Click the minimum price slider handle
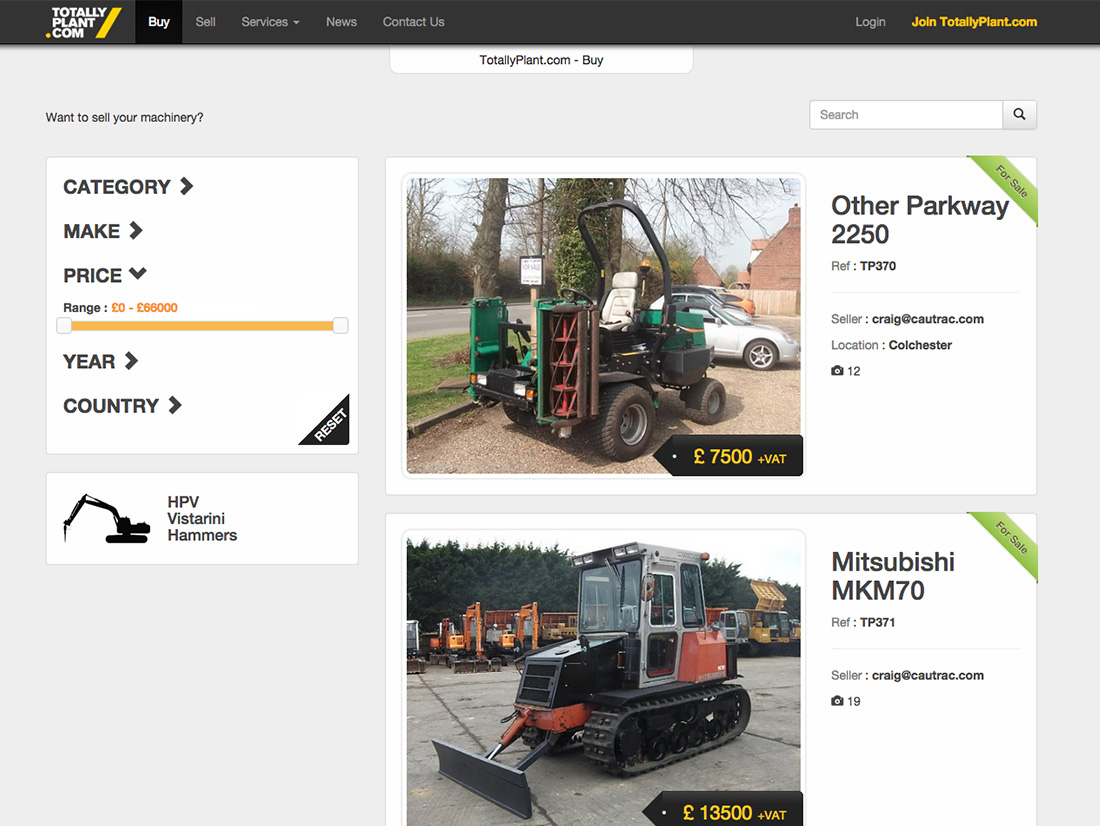 click(64, 326)
